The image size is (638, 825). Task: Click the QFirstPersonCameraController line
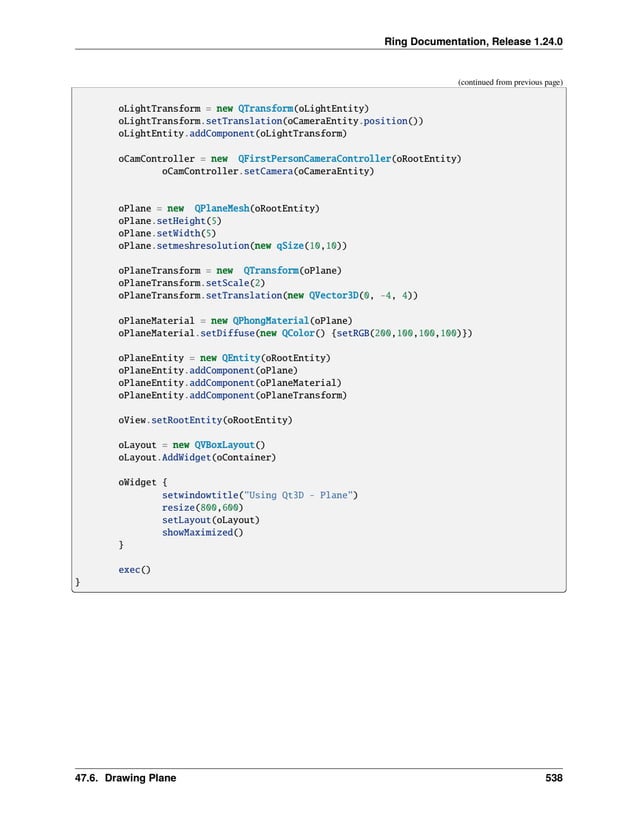point(289,158)
